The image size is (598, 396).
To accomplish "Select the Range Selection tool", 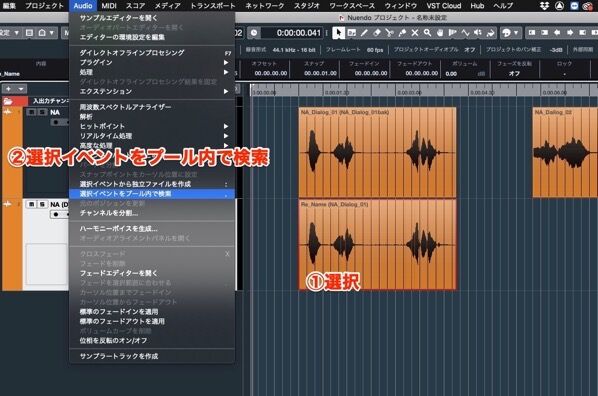I will 352,33.
